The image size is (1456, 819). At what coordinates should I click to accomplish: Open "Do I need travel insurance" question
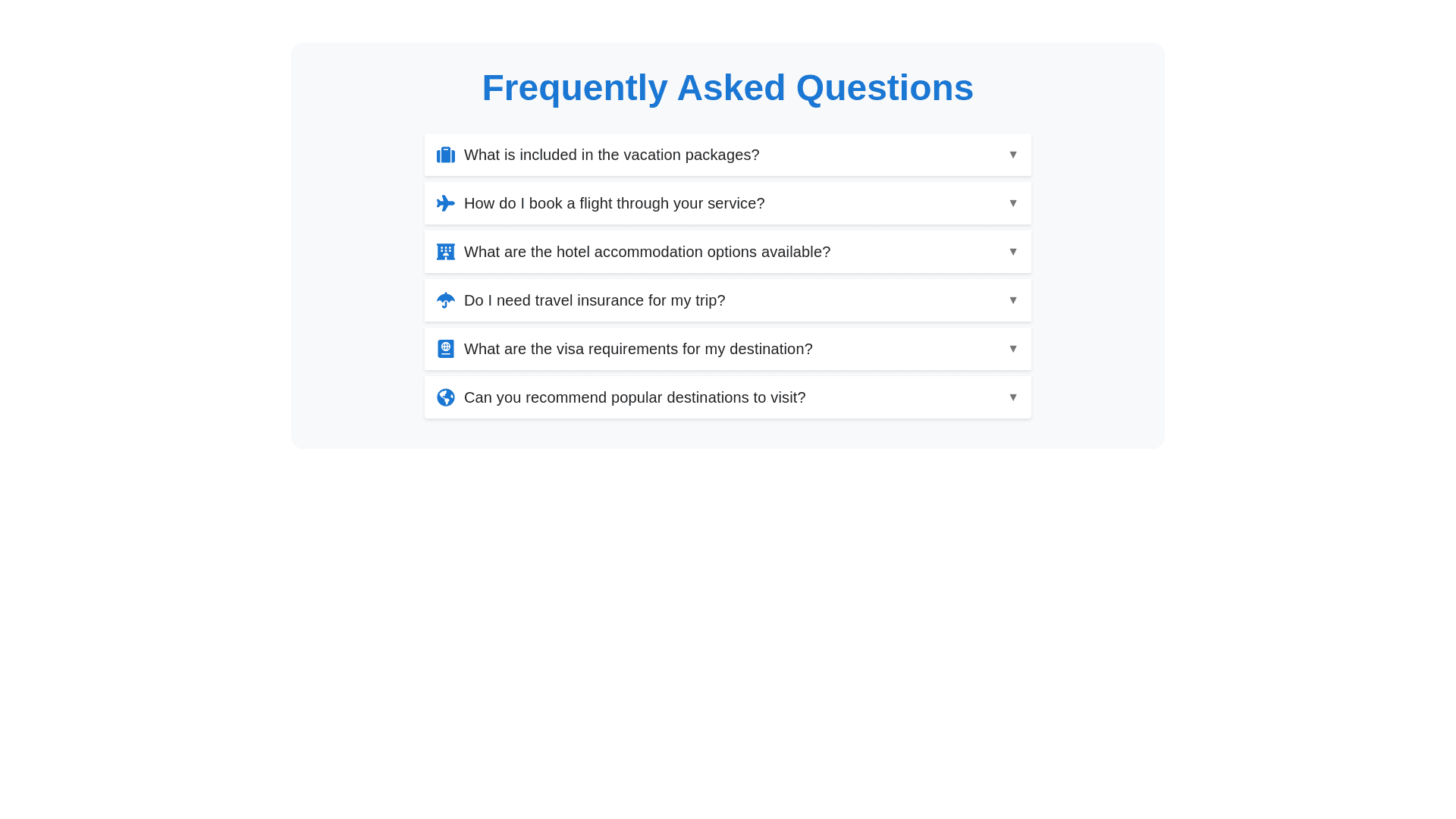pyautogui.click(x=594, y=300)
